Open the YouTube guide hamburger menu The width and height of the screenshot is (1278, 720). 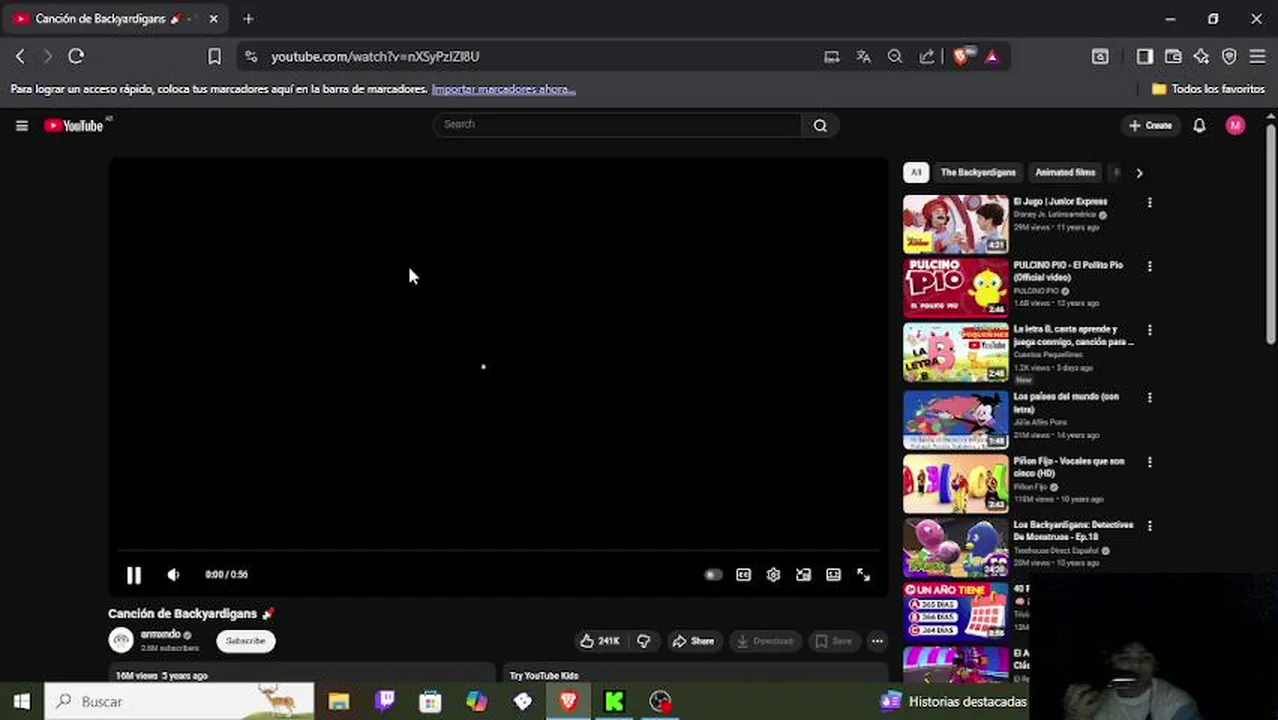(21, 125)
